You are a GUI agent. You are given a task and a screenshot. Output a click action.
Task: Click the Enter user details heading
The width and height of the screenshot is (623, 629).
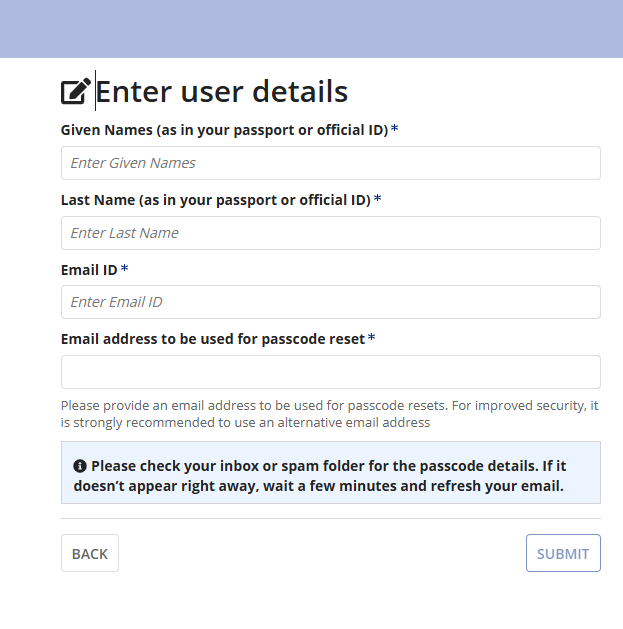(221, 92)
